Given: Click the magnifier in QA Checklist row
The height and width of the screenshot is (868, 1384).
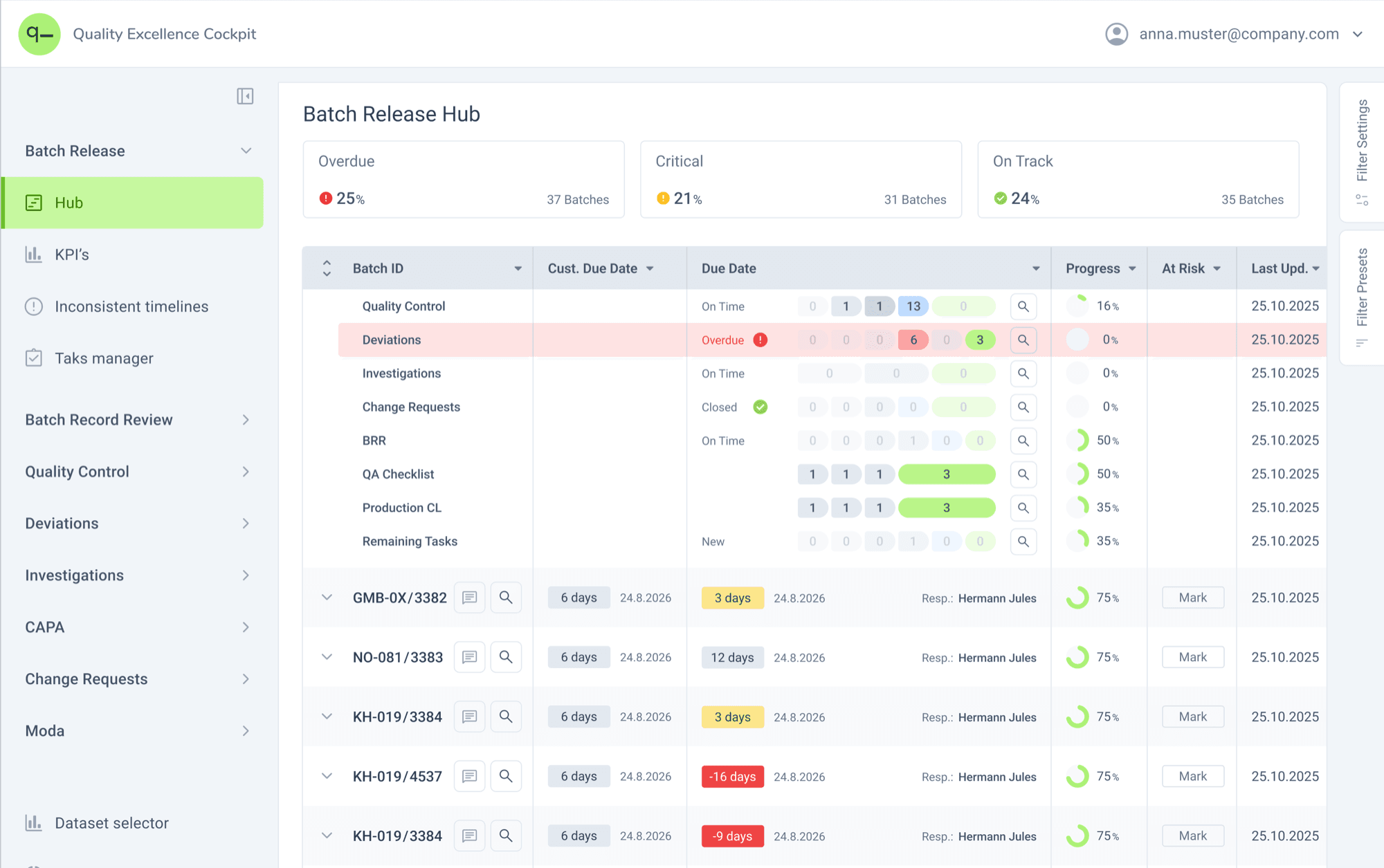Looking at the screenshot, I should click(1023, 474).
